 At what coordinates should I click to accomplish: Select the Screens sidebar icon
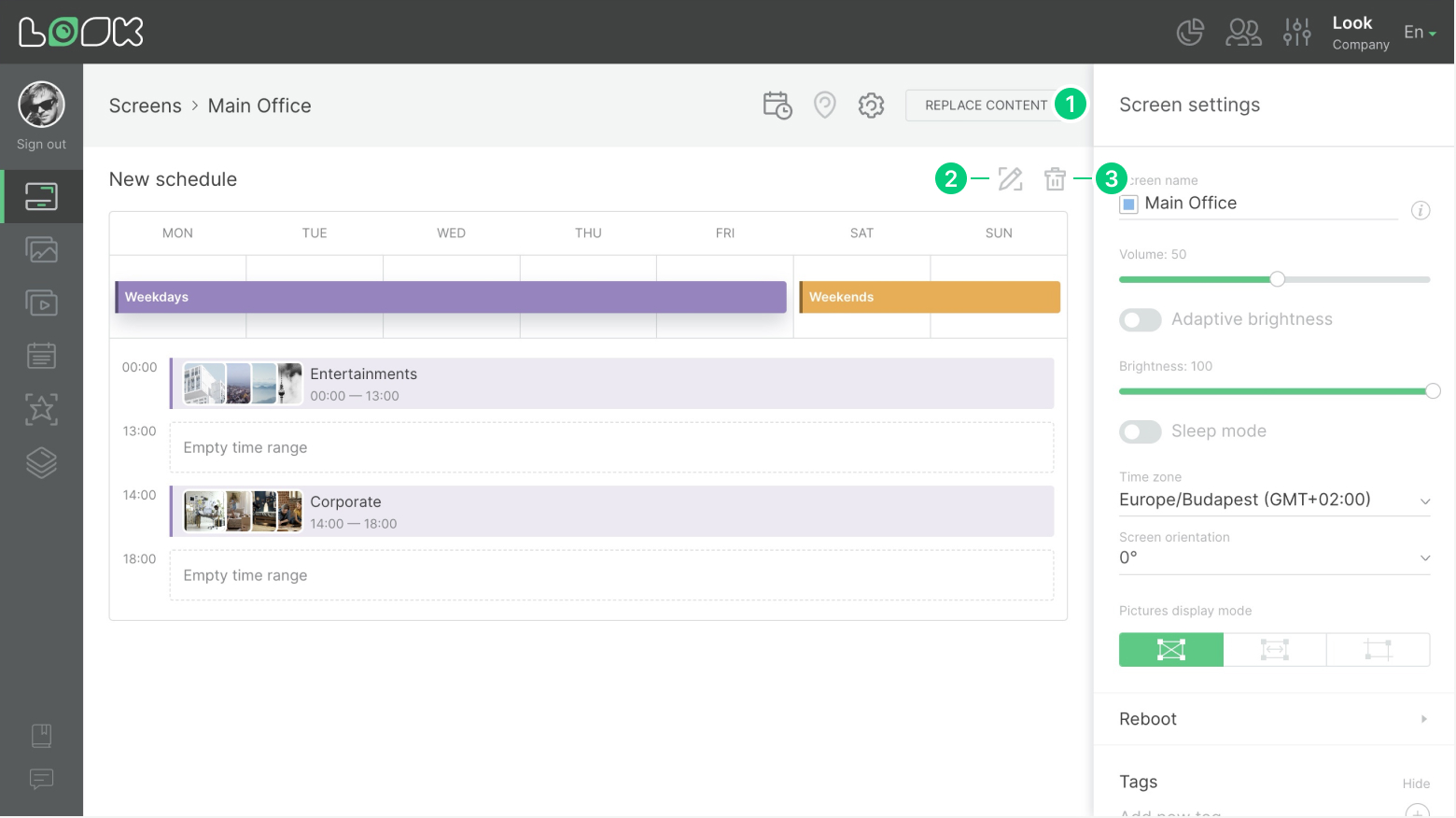(x=41, y=196)
